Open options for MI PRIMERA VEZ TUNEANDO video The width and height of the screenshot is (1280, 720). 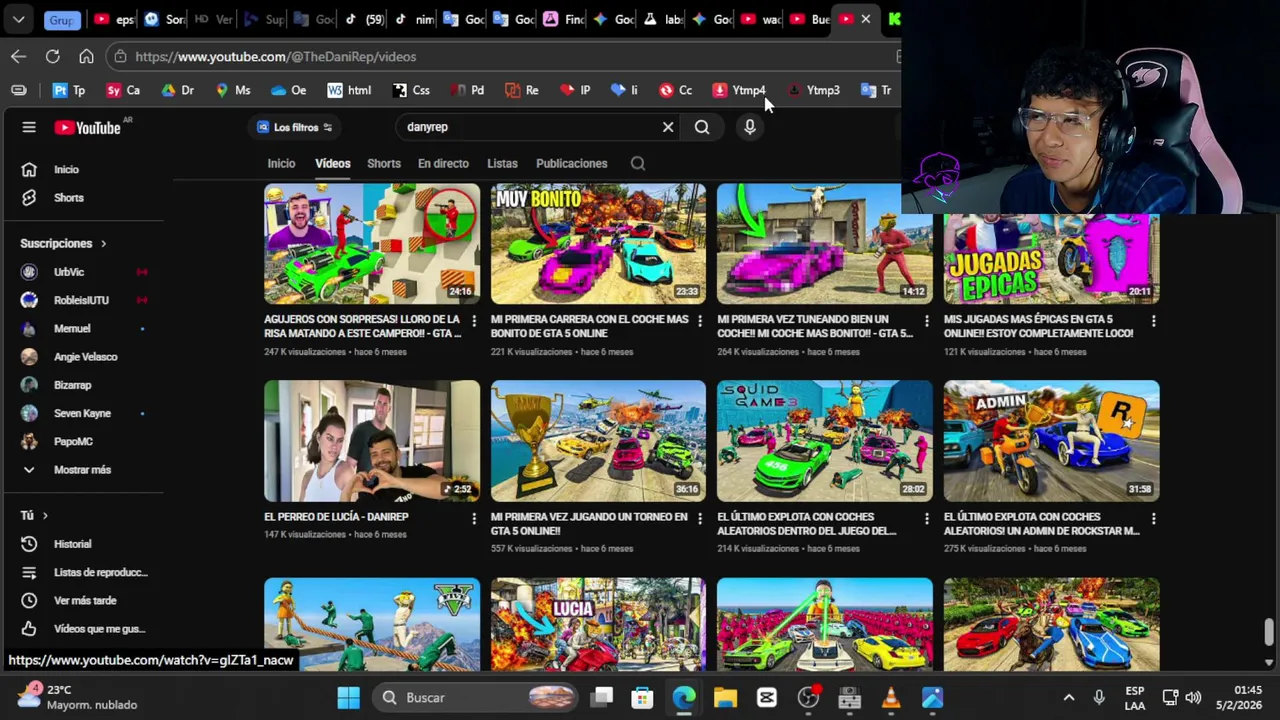pos(926,321)
